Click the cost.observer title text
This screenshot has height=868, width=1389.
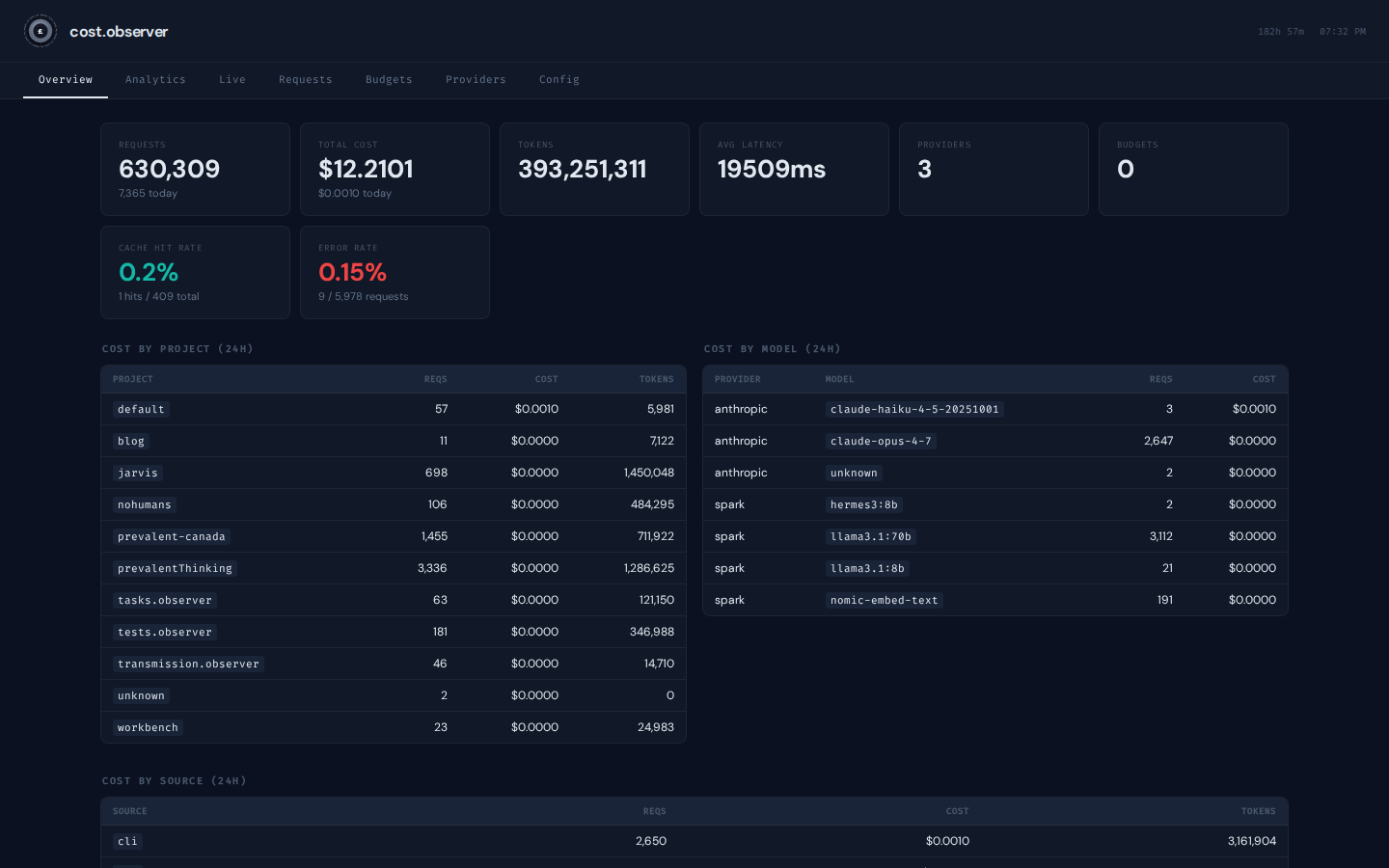(x=119, y=32)
